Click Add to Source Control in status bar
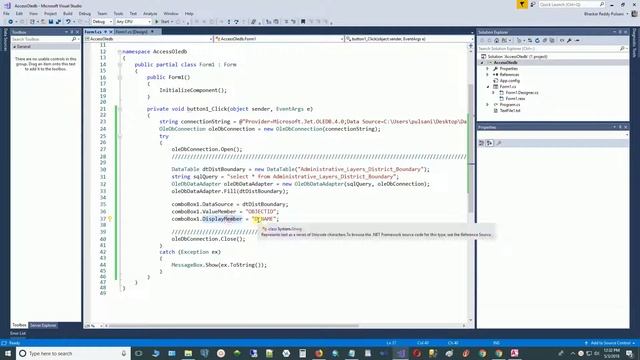The width and height of the screenshot is (640, 360). tap(610, 343)
